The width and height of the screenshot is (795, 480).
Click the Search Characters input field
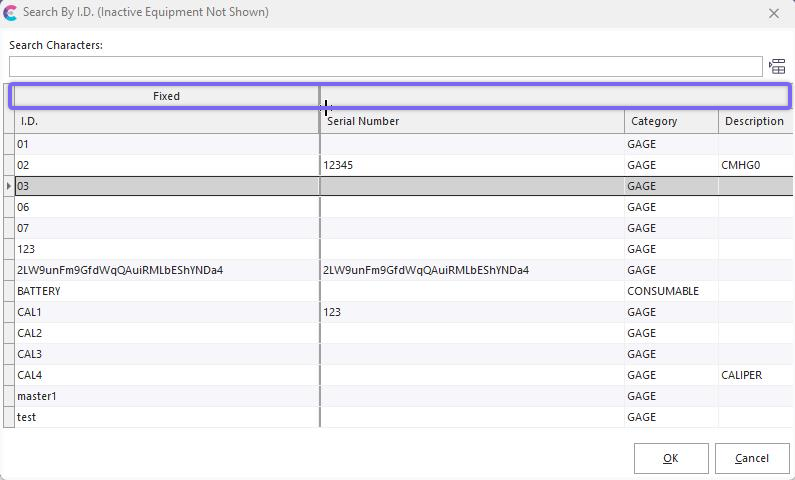coord(385,66)
